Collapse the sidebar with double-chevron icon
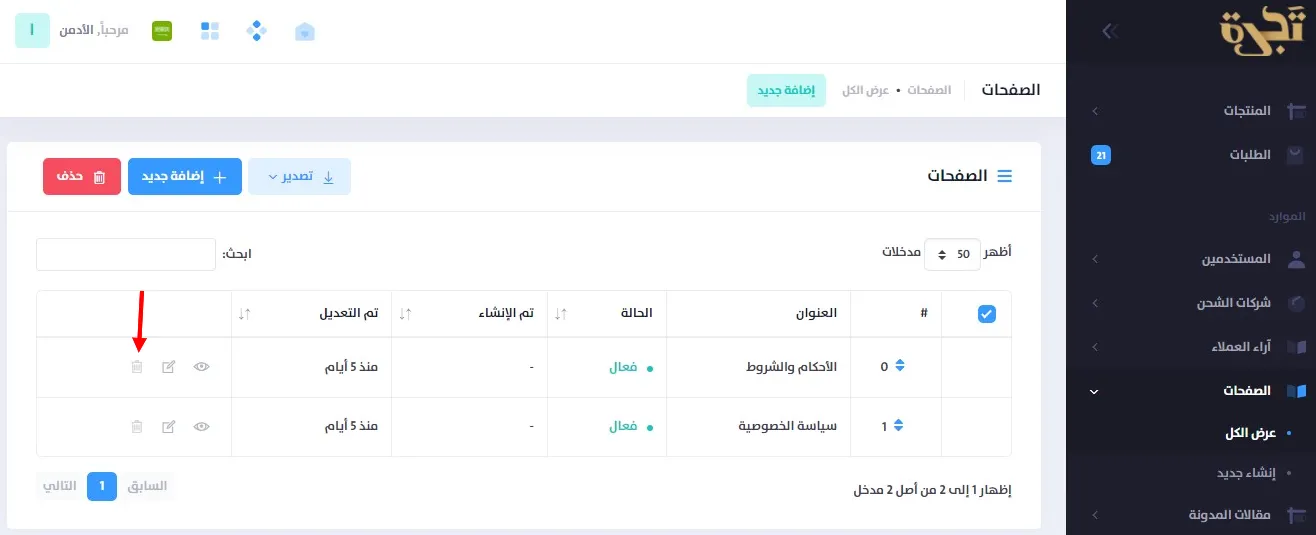The image size is (1316, 535). [x=1108, y=31]
